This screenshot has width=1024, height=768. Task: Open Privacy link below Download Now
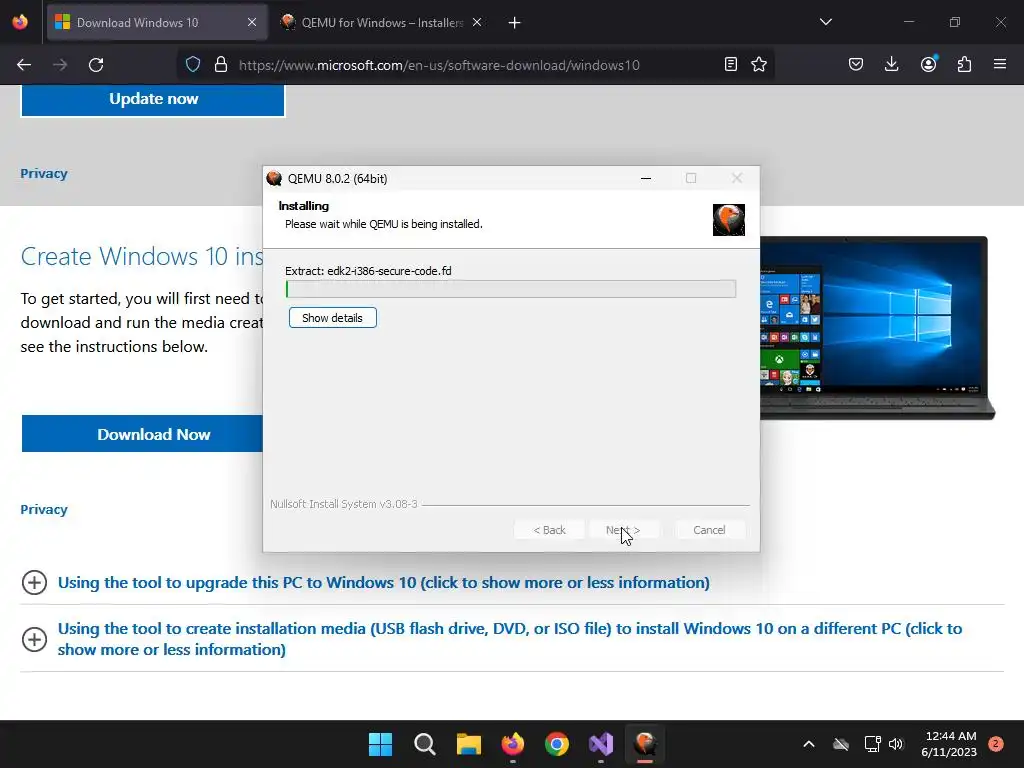(44, 509)
